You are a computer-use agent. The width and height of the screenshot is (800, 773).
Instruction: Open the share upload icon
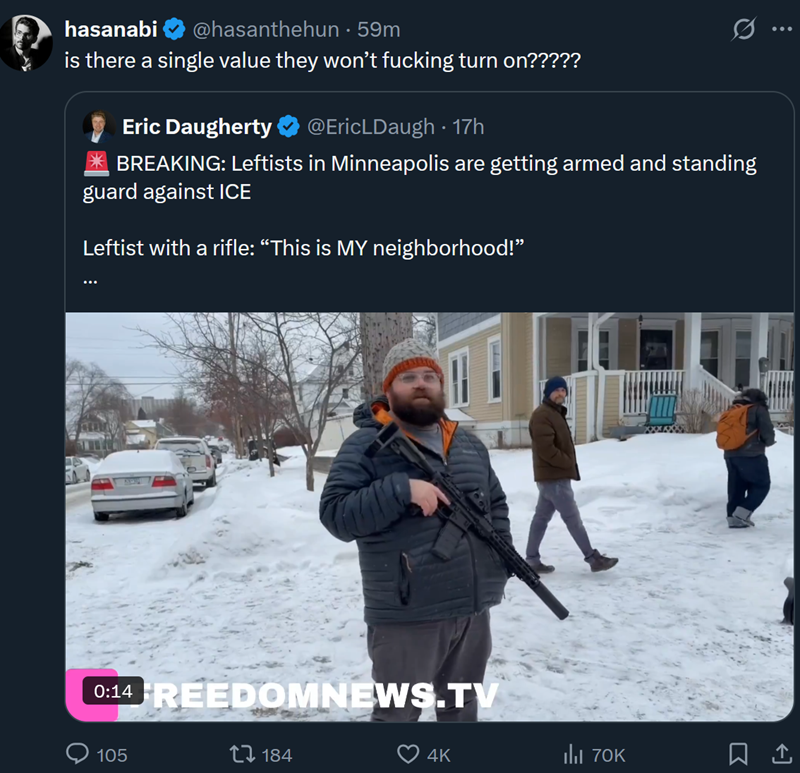(x=781, y=754)
